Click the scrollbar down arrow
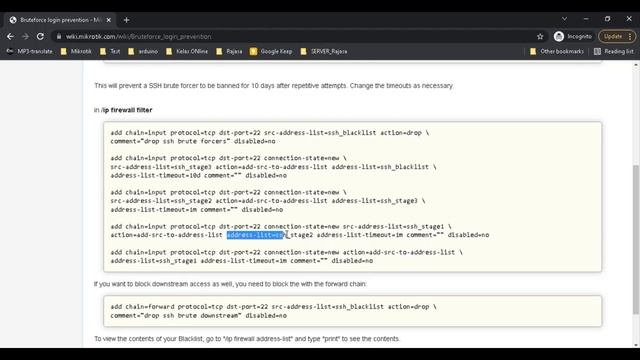This screenshot has height=360, width=640. (x=636, y=345)
